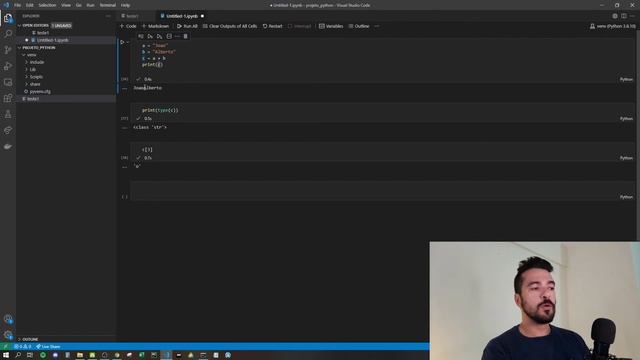
Task: Open the Accounts icon in activity bar
Action: [8, 319]
